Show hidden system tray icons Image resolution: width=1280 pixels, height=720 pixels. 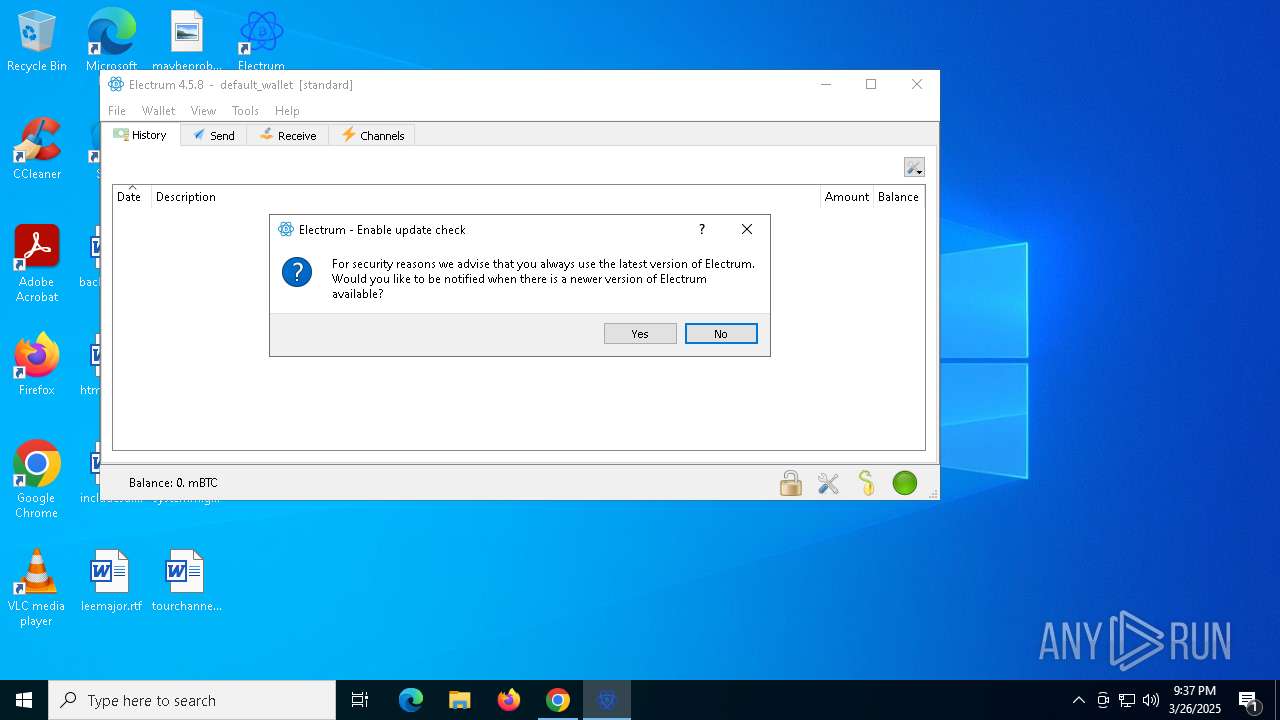pos(1078,700)
